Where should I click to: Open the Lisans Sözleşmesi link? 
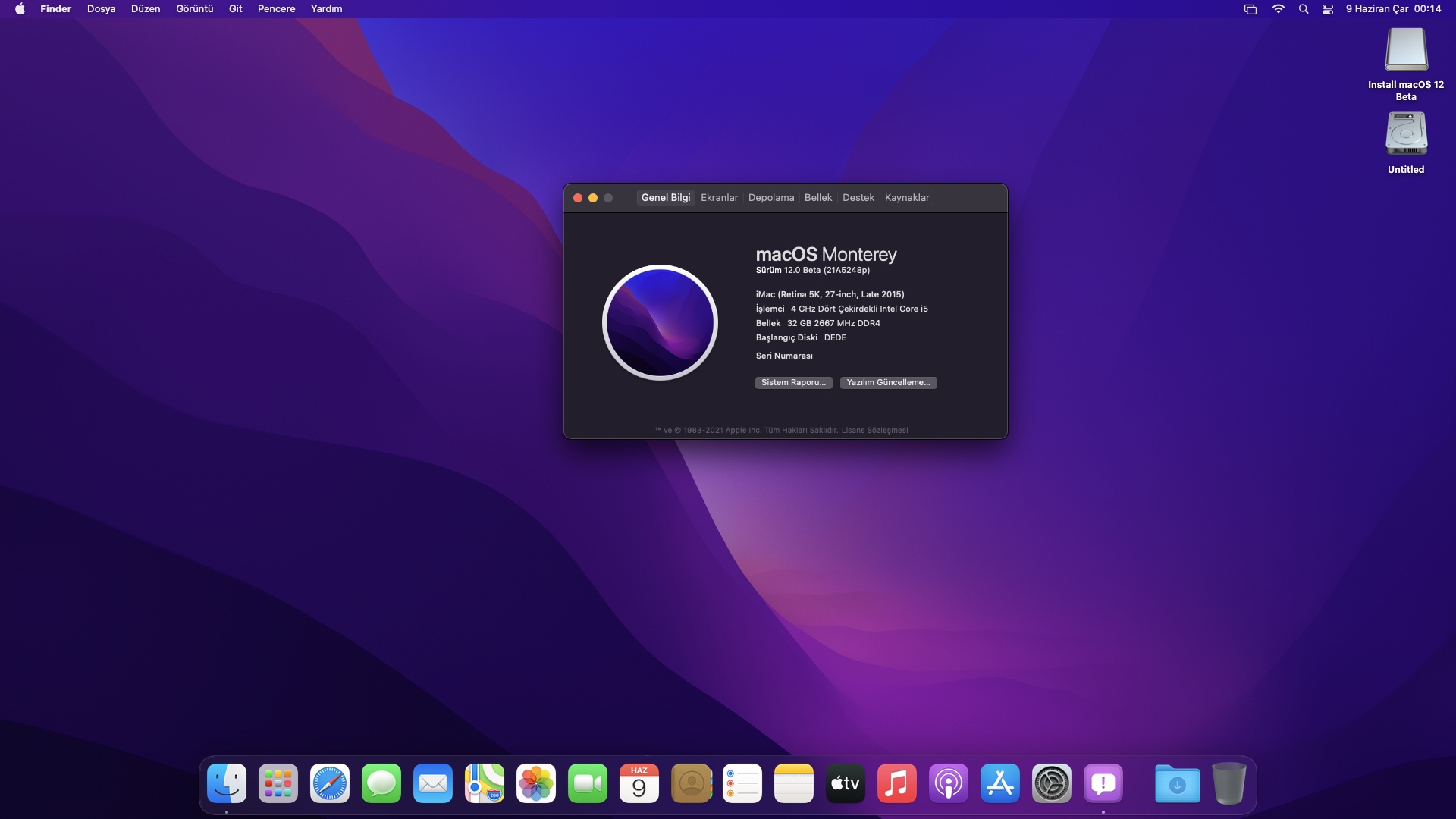point(874,431)
